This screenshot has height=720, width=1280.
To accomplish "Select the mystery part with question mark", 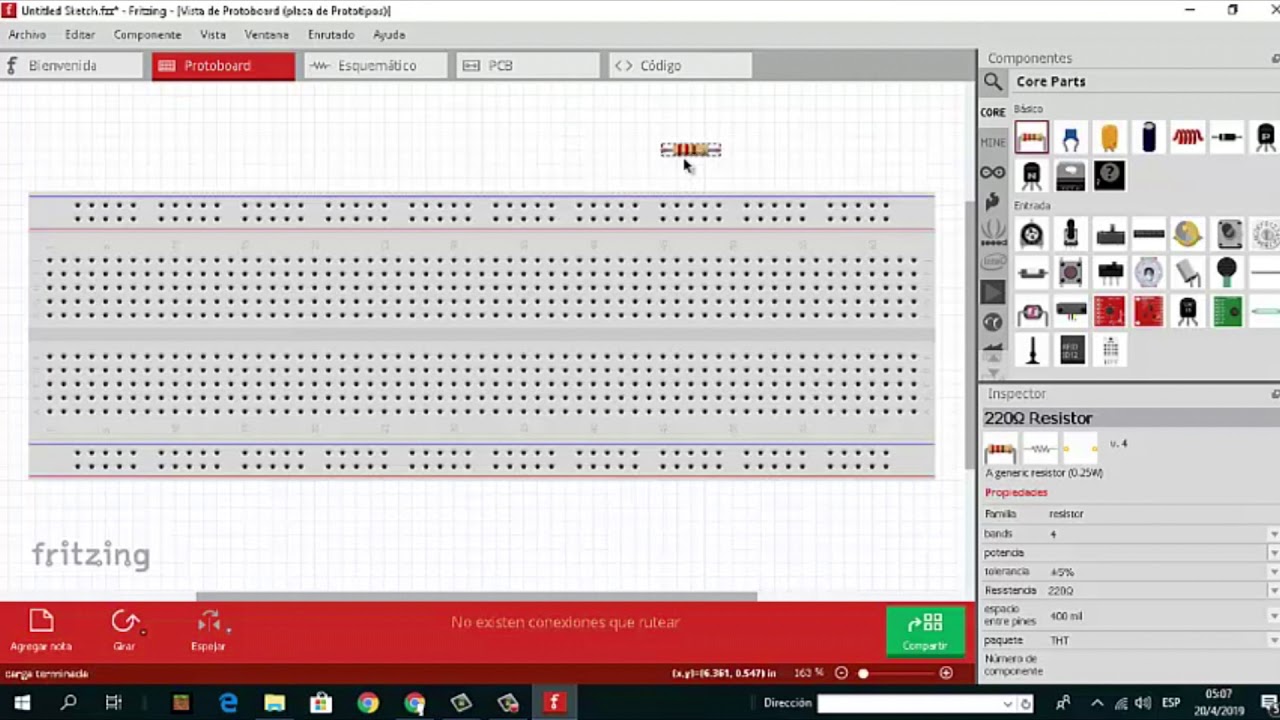I will click(x=1109, y=176).
